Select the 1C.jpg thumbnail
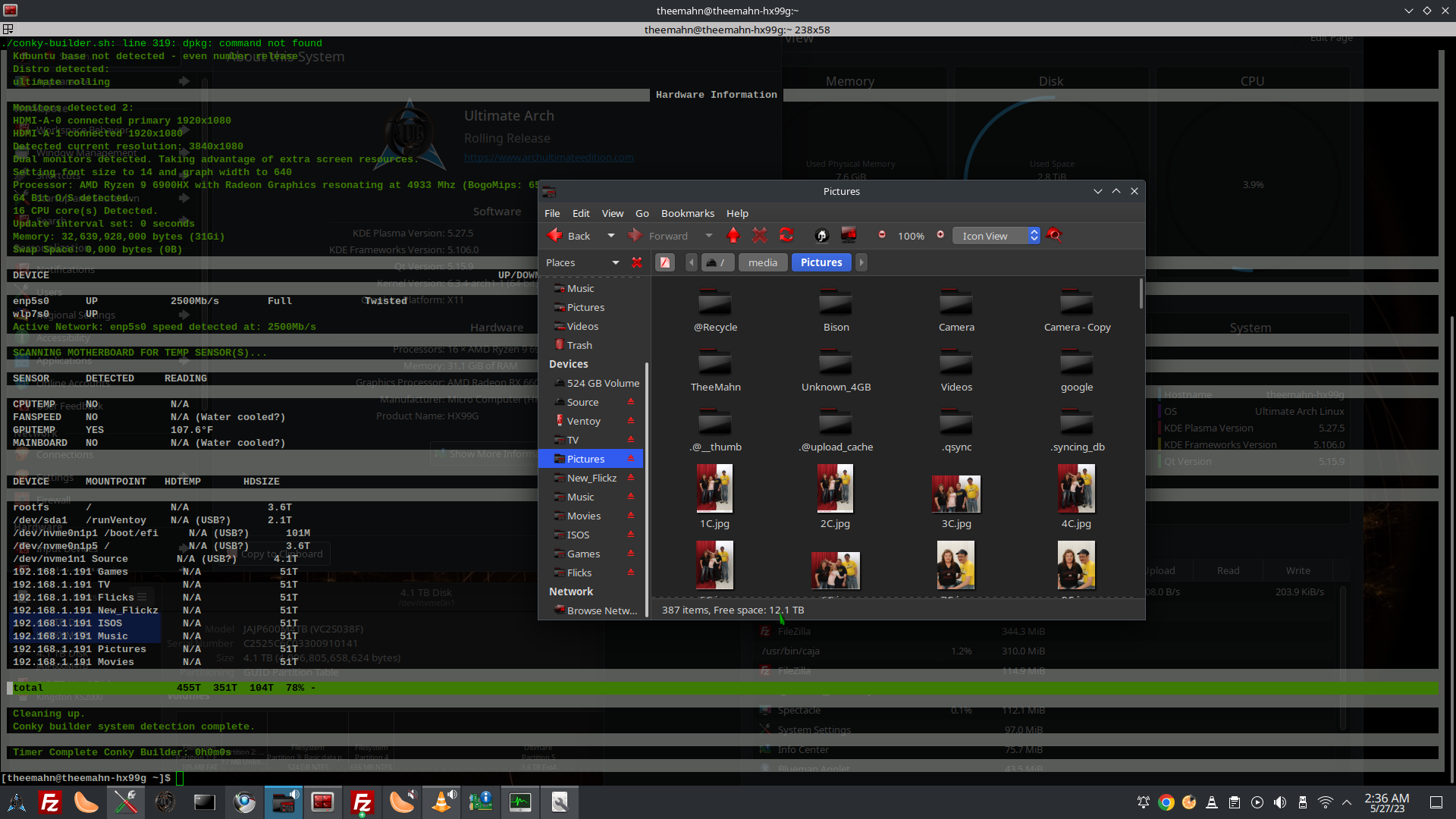Screen dimensions: 1456x819 click(x=714, y=488)
